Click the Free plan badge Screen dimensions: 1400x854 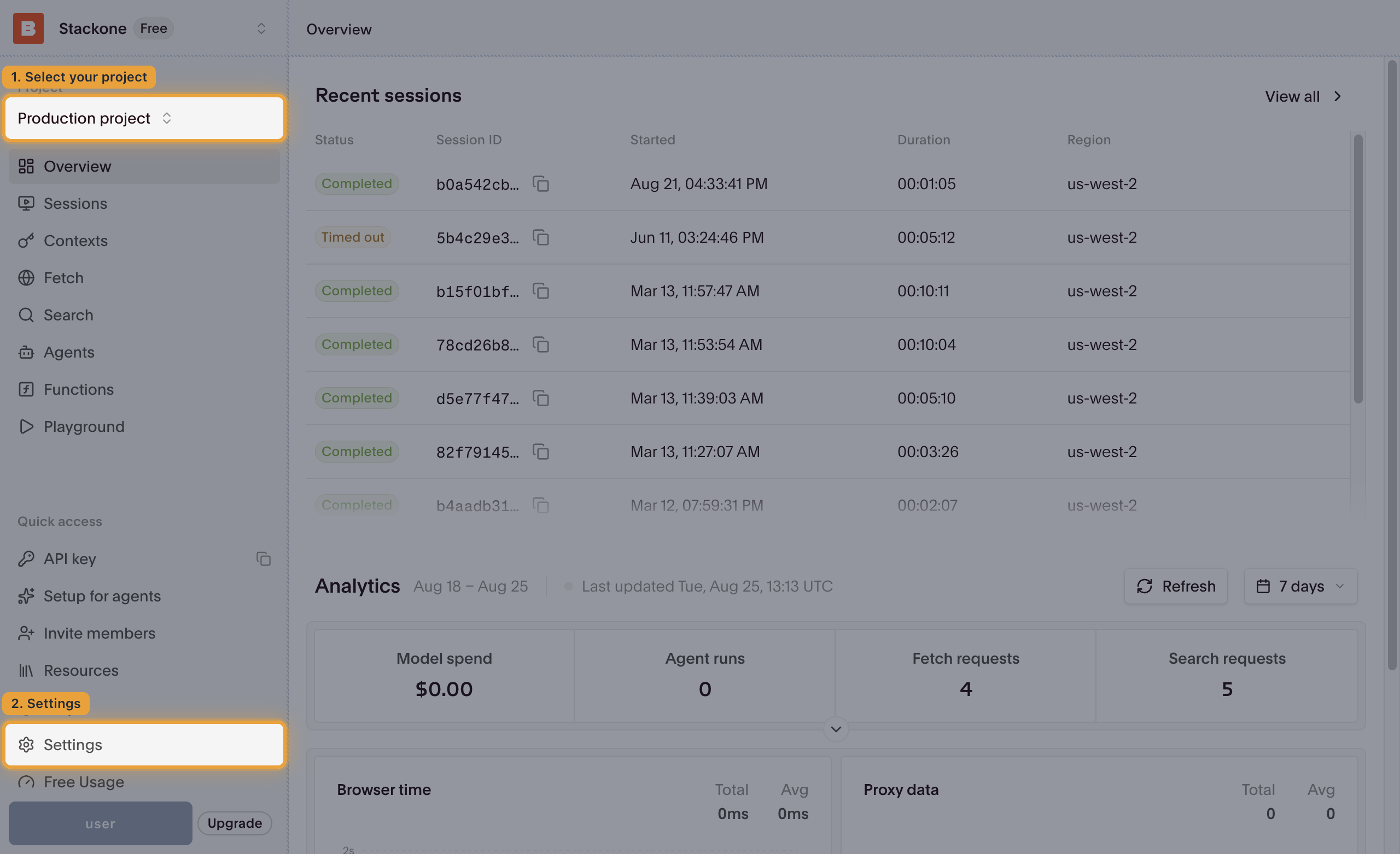154,28
